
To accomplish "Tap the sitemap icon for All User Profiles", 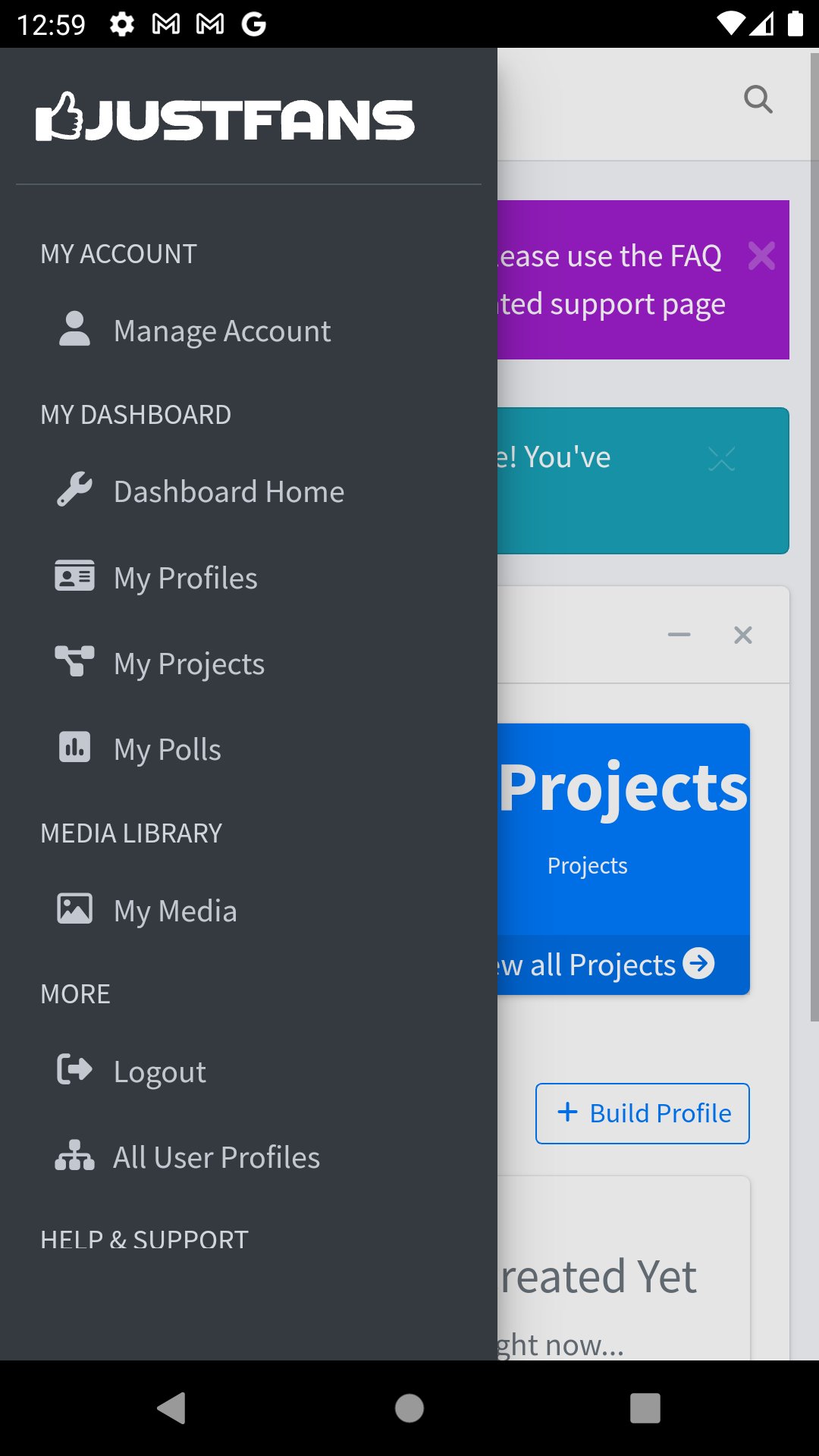I will [x=74, y=1156].
